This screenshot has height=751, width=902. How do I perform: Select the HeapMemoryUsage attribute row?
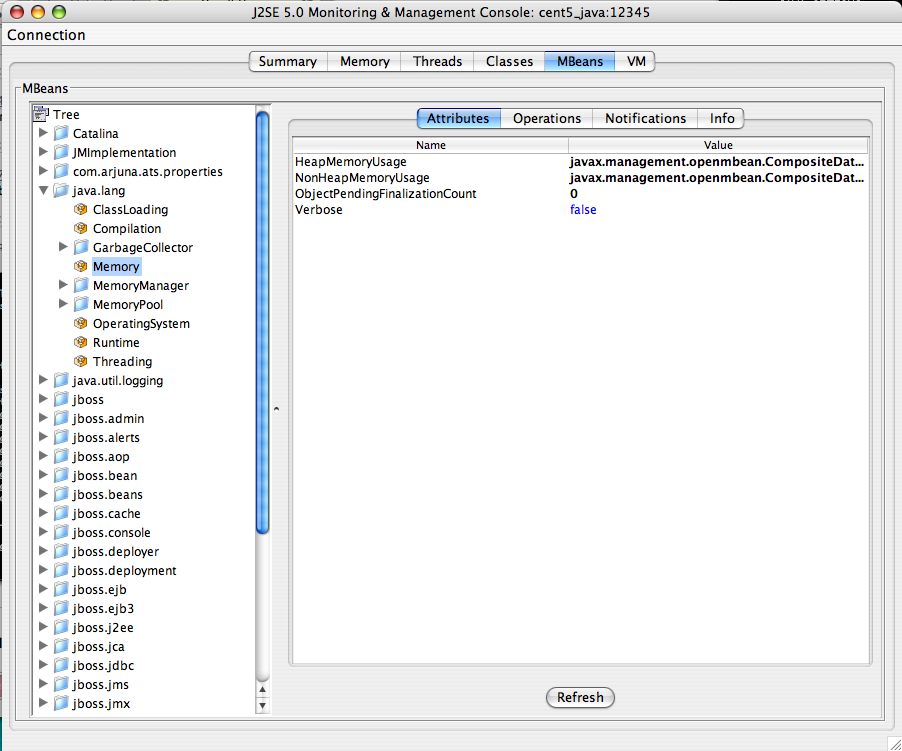[580, 162]
